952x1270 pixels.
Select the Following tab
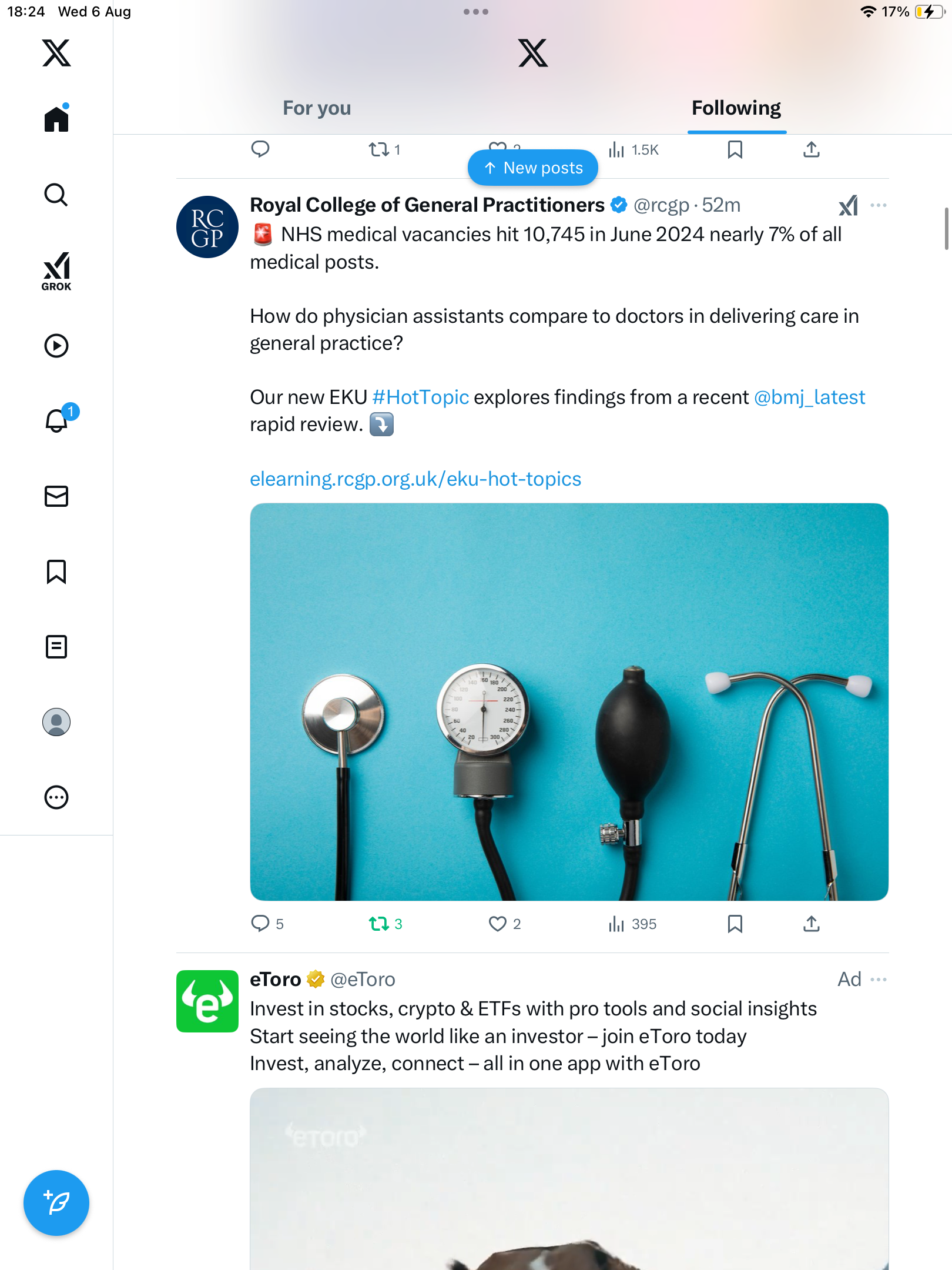pos(736,108)
